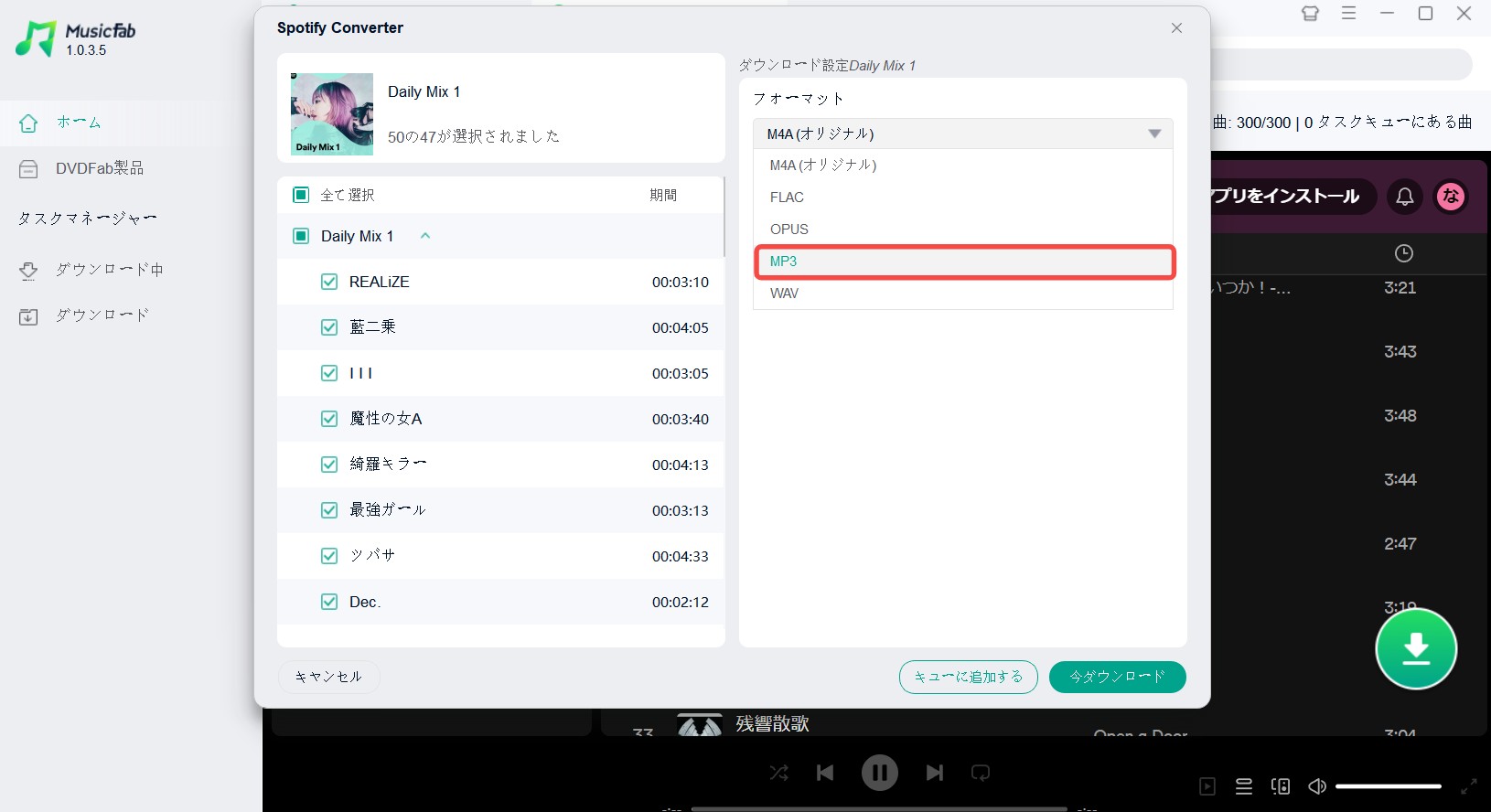The image size is (1491, 812).
Task: Toggle shuffle in the player
Action: pos(779,774)
